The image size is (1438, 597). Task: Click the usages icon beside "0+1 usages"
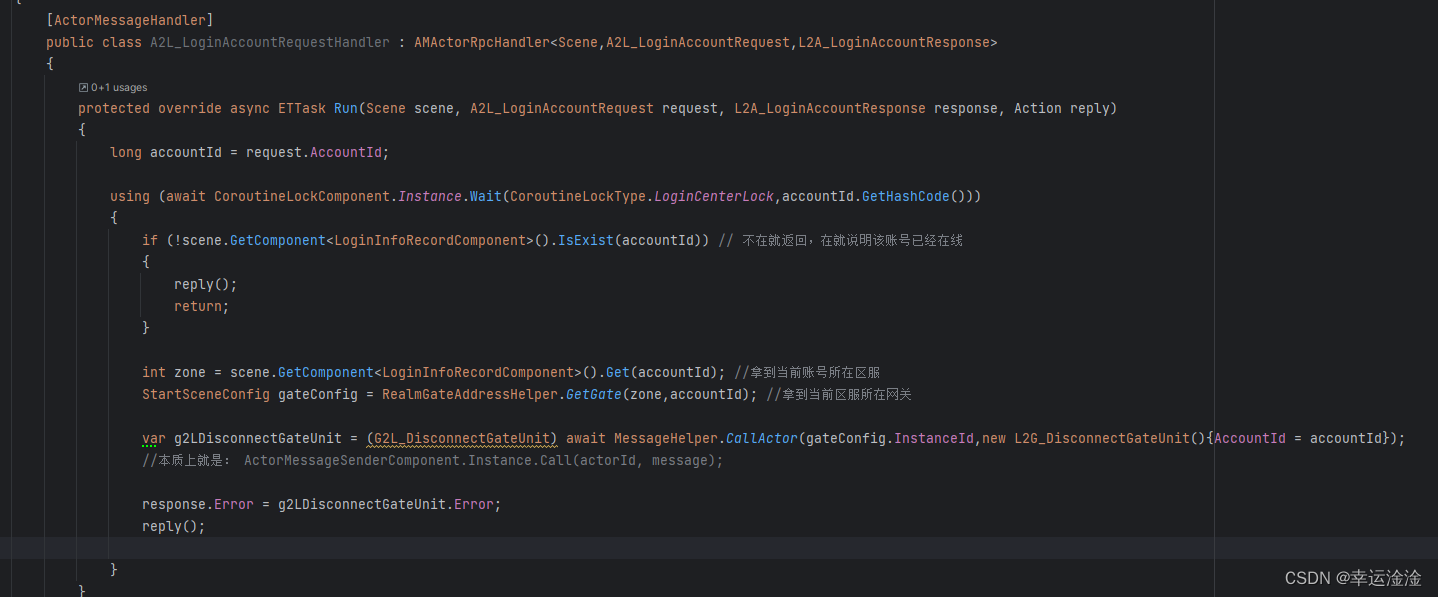[83, 88]
